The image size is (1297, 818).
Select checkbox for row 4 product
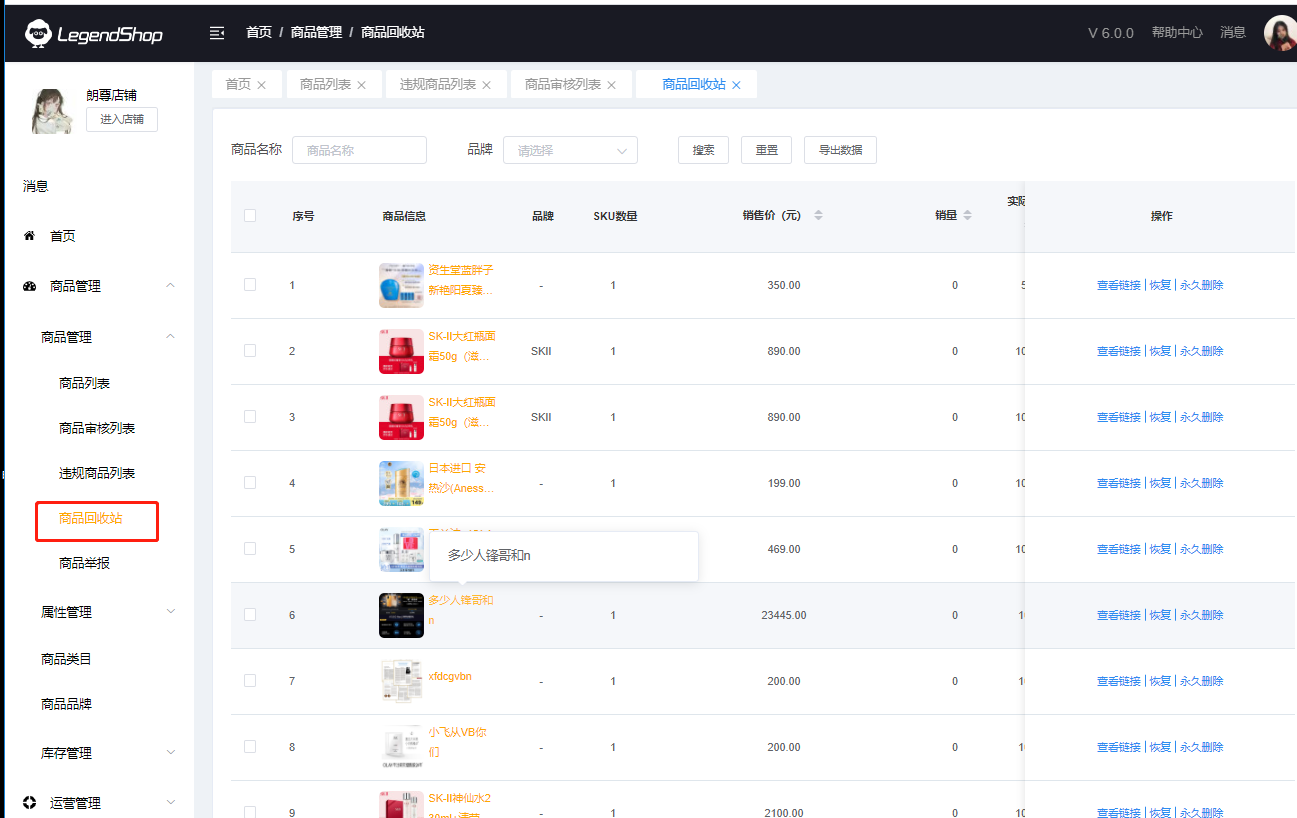click(x=250, y=483)
